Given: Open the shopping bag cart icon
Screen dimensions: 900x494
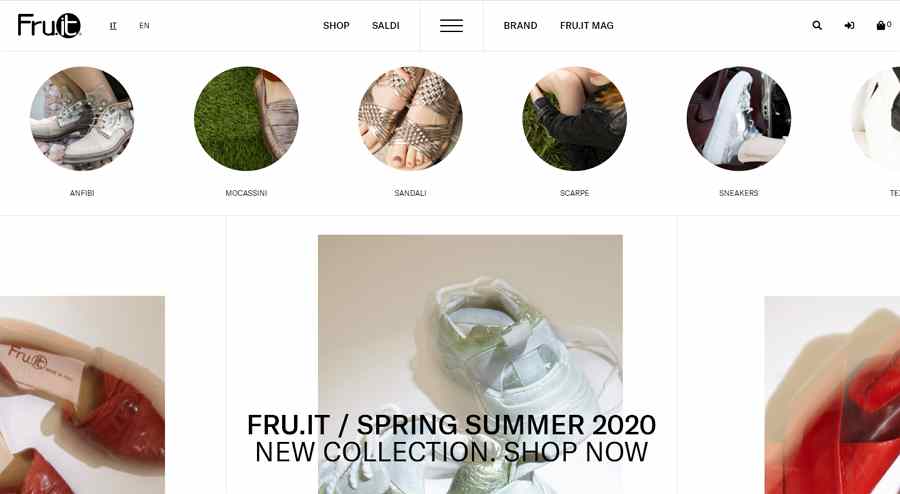Looking at the screenshot, I should [880, 25].
